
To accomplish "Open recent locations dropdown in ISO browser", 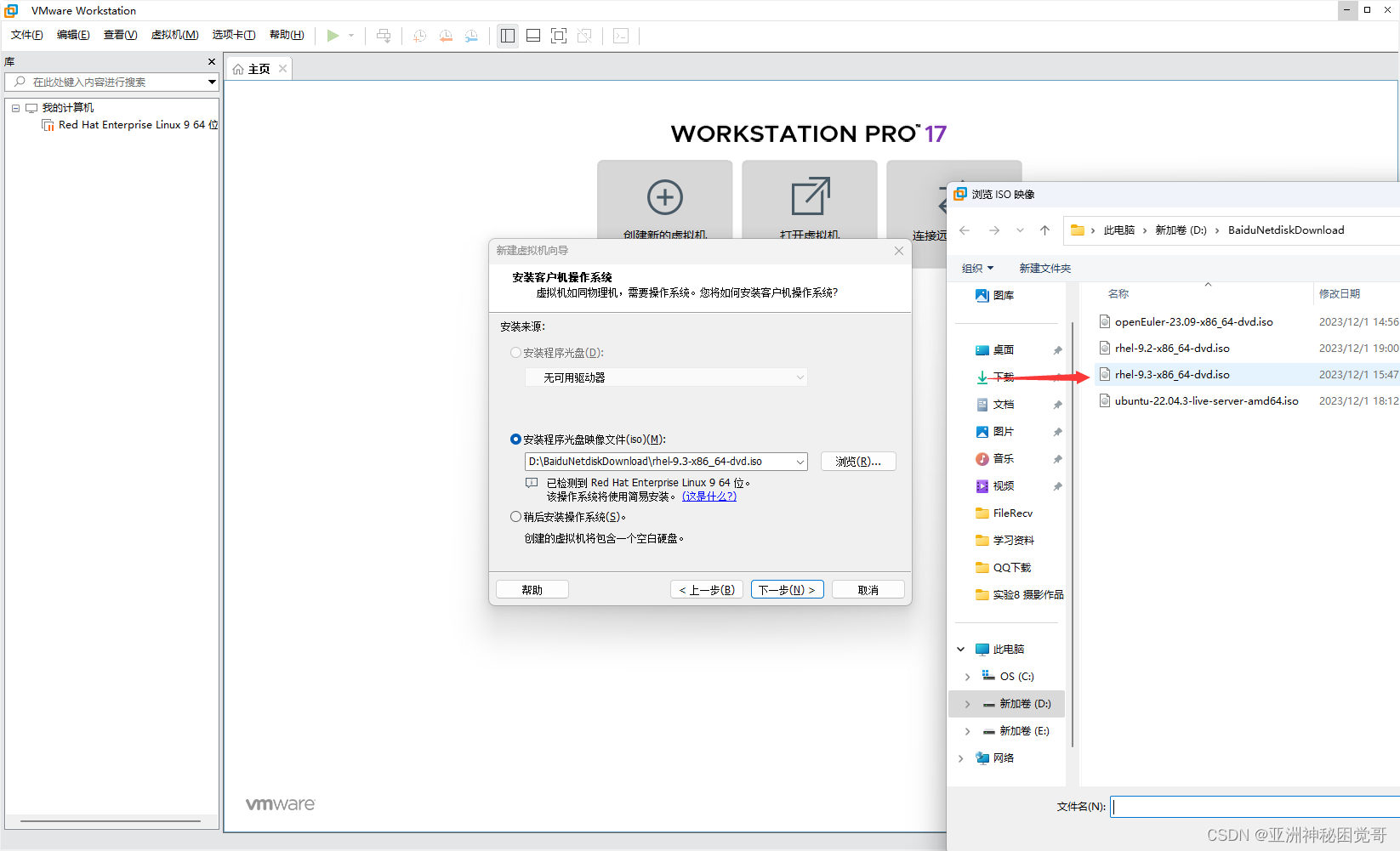I will 1020,230.
